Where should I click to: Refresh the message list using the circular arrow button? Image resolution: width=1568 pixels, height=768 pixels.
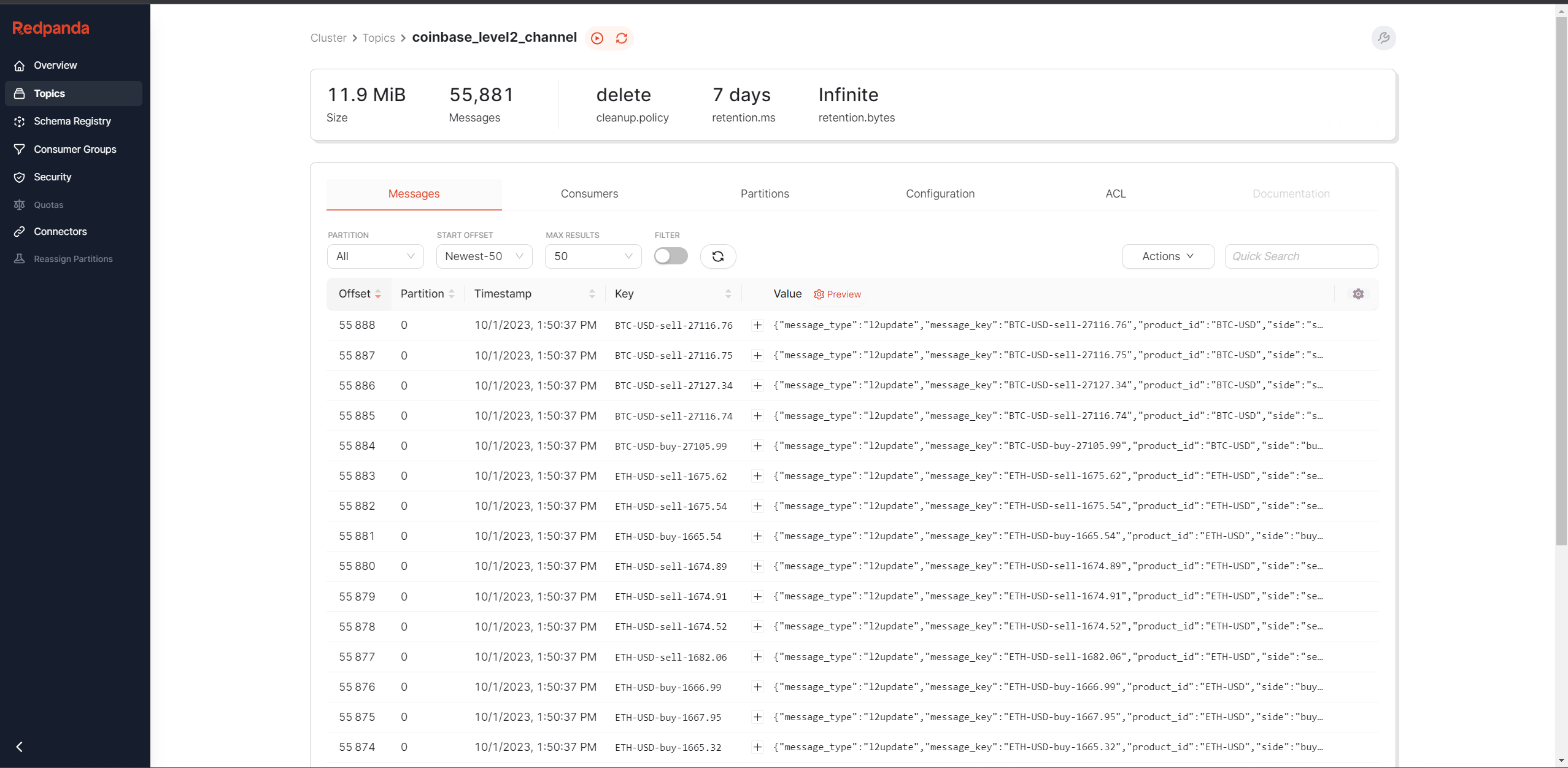pyautogui.click(x=717, y=256)
